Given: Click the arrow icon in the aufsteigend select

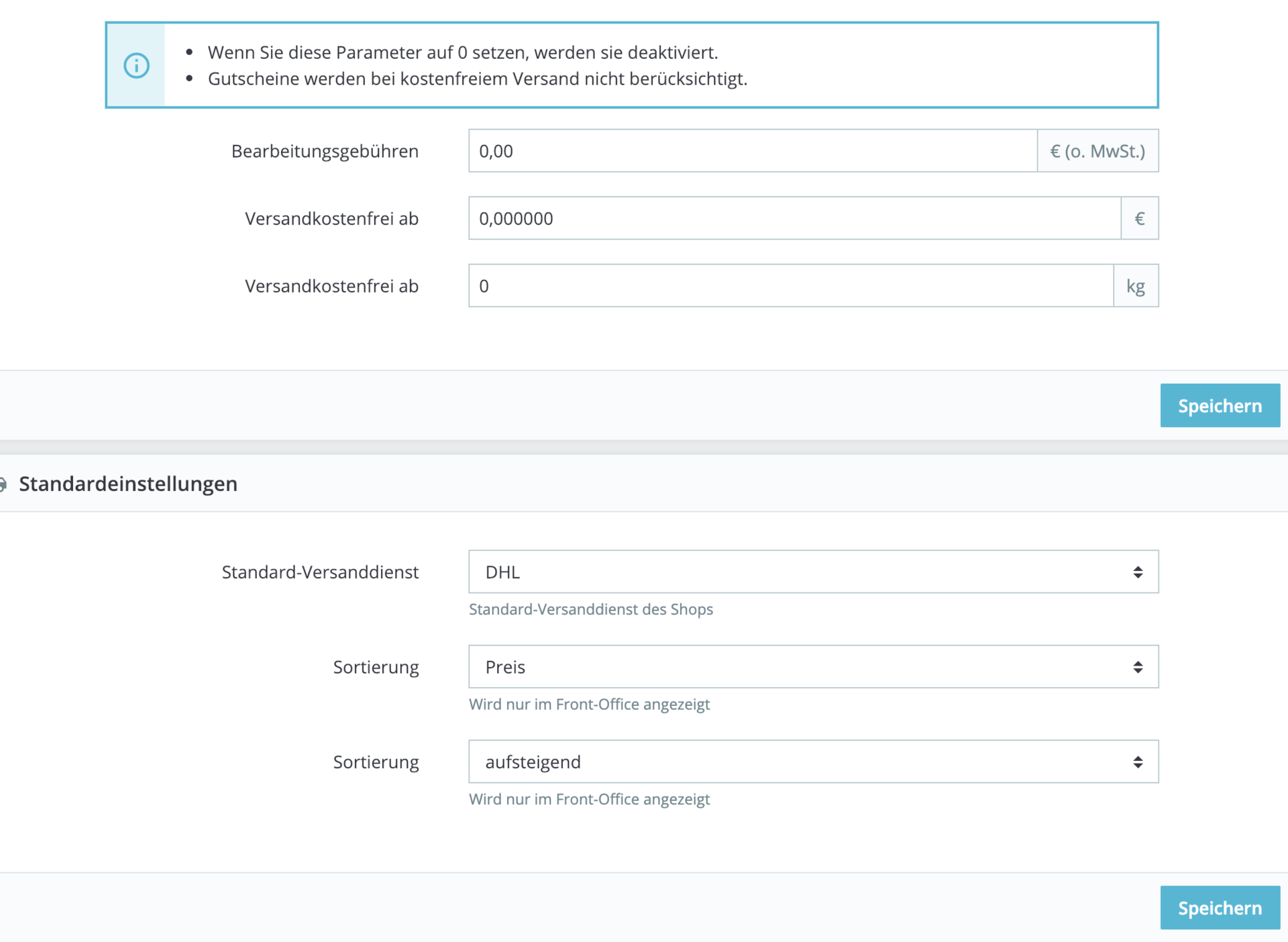Looking at the screenshot, I should tap(1138, 762).
